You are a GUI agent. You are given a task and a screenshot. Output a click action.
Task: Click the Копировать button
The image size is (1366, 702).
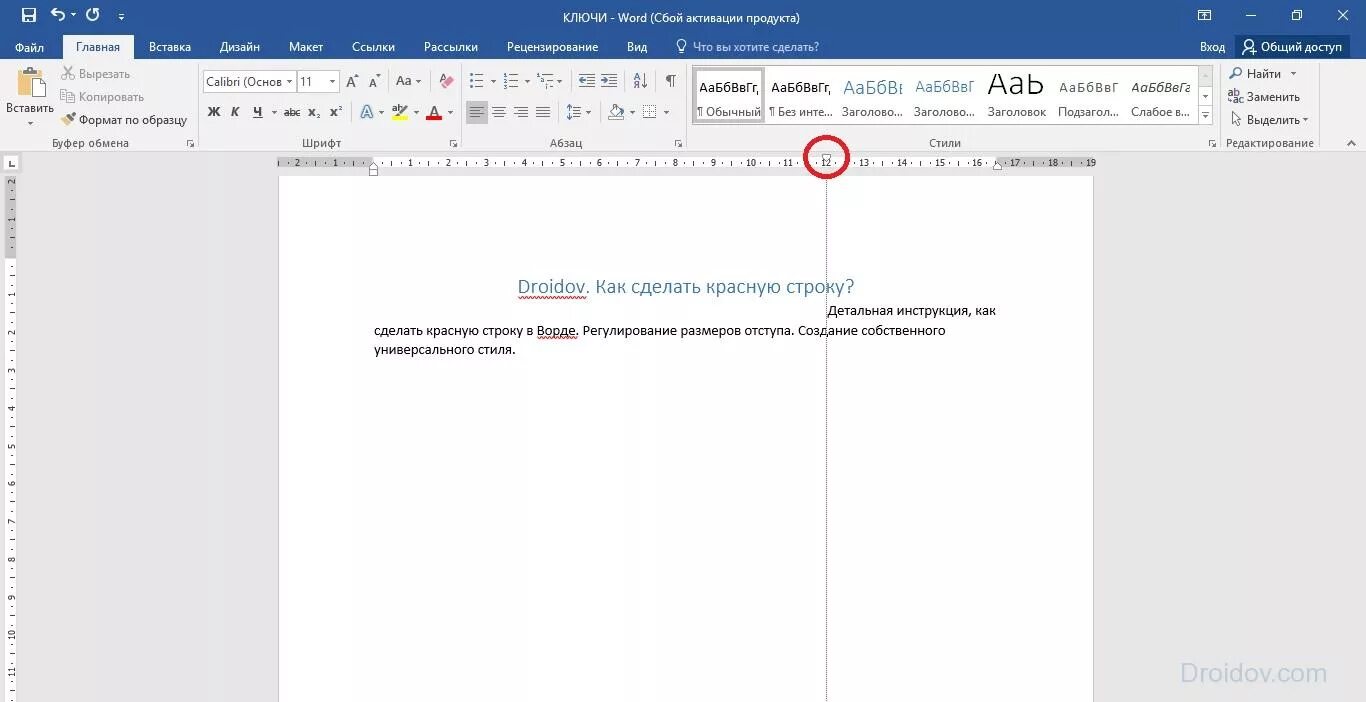[x=102, y=97]
